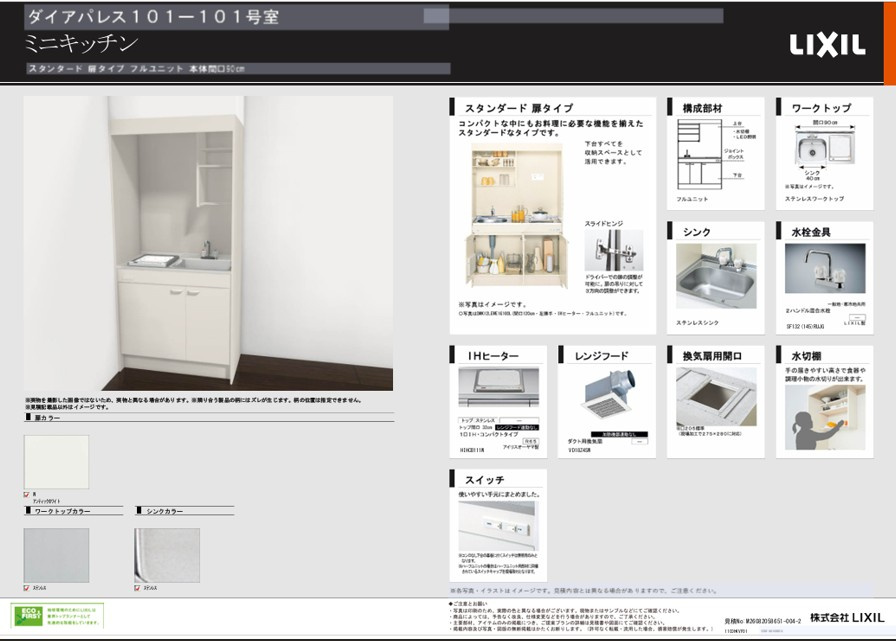Screen dimensions: 896x641
Task: Open the large mini kitchen room rendering
Action: click(x=208, y=243)
